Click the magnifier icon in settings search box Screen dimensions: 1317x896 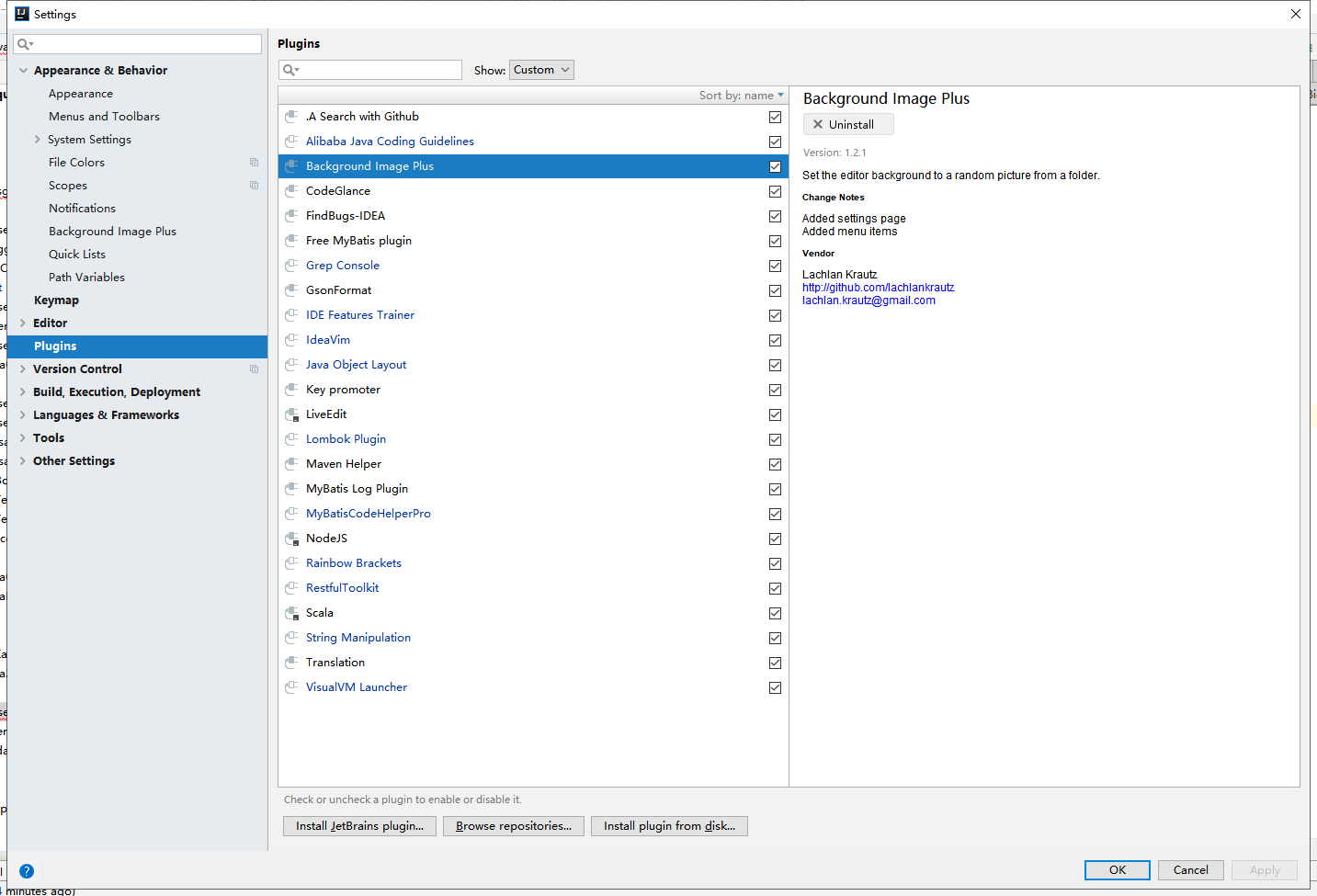[25, 44]
